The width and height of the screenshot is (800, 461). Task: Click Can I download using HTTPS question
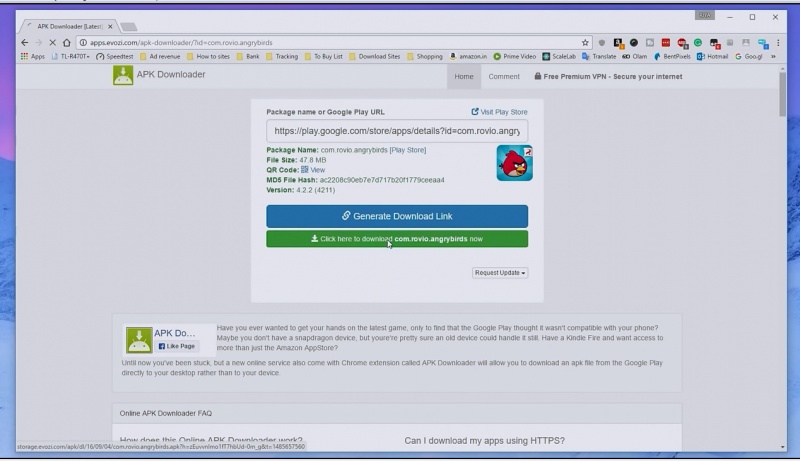tap(485, 441)
